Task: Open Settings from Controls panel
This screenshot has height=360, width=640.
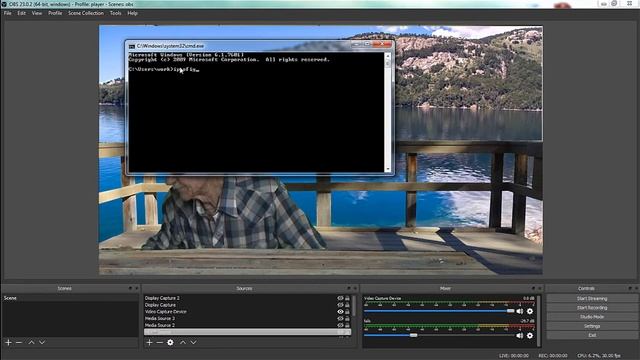Action: (592, 326)
